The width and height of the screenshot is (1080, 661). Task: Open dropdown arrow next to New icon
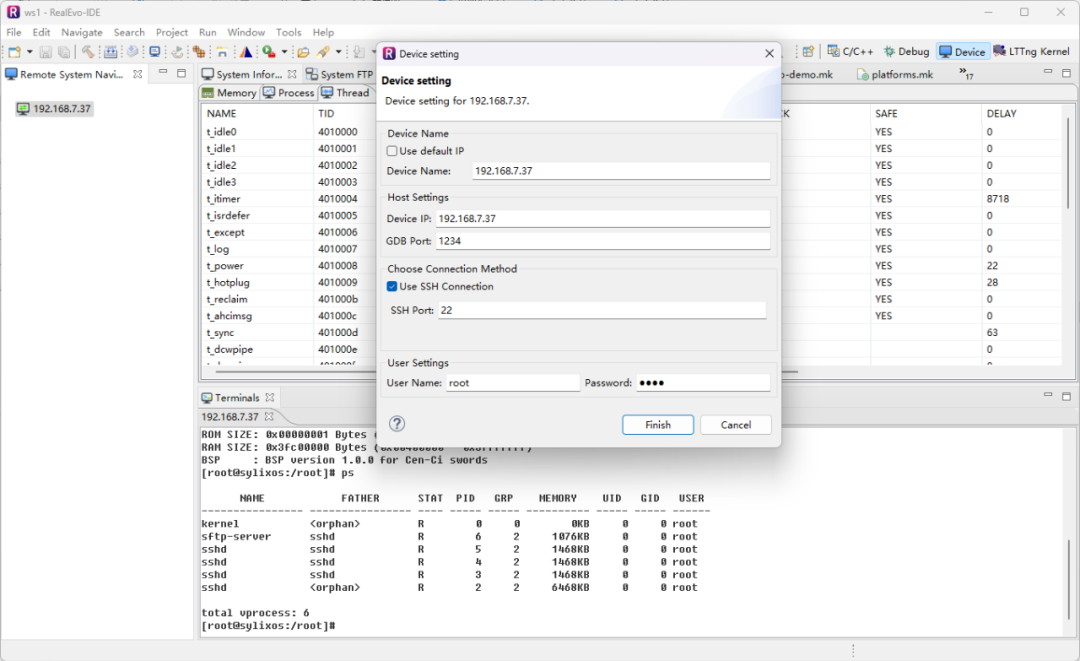pyautogui.click(x=30, y=52)
